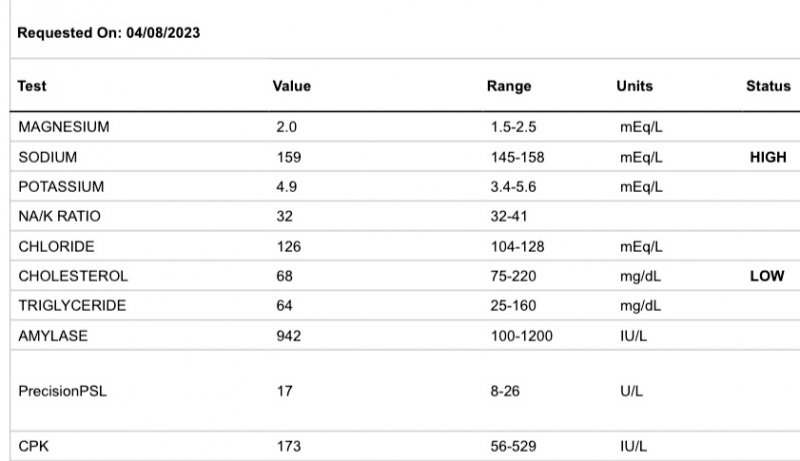Select the SODIUM test name
Viewport: 800px width, 461px height.
47,157
